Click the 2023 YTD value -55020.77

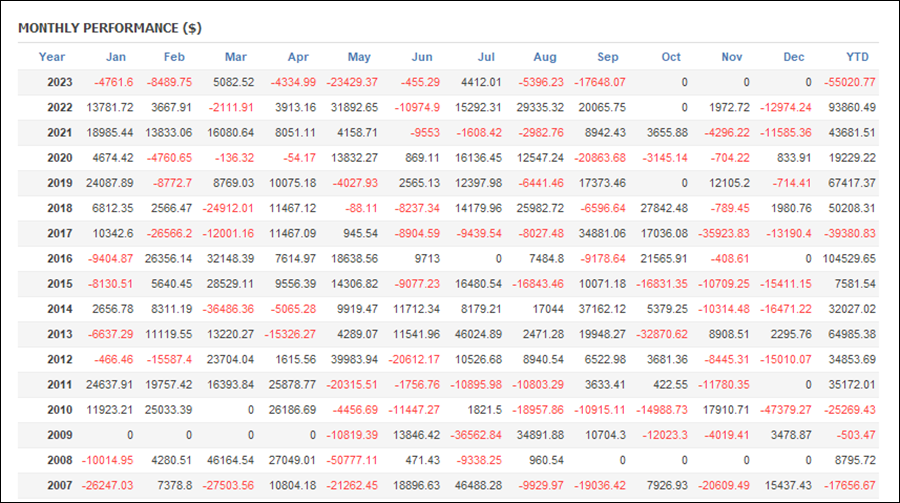click(850, 82)
